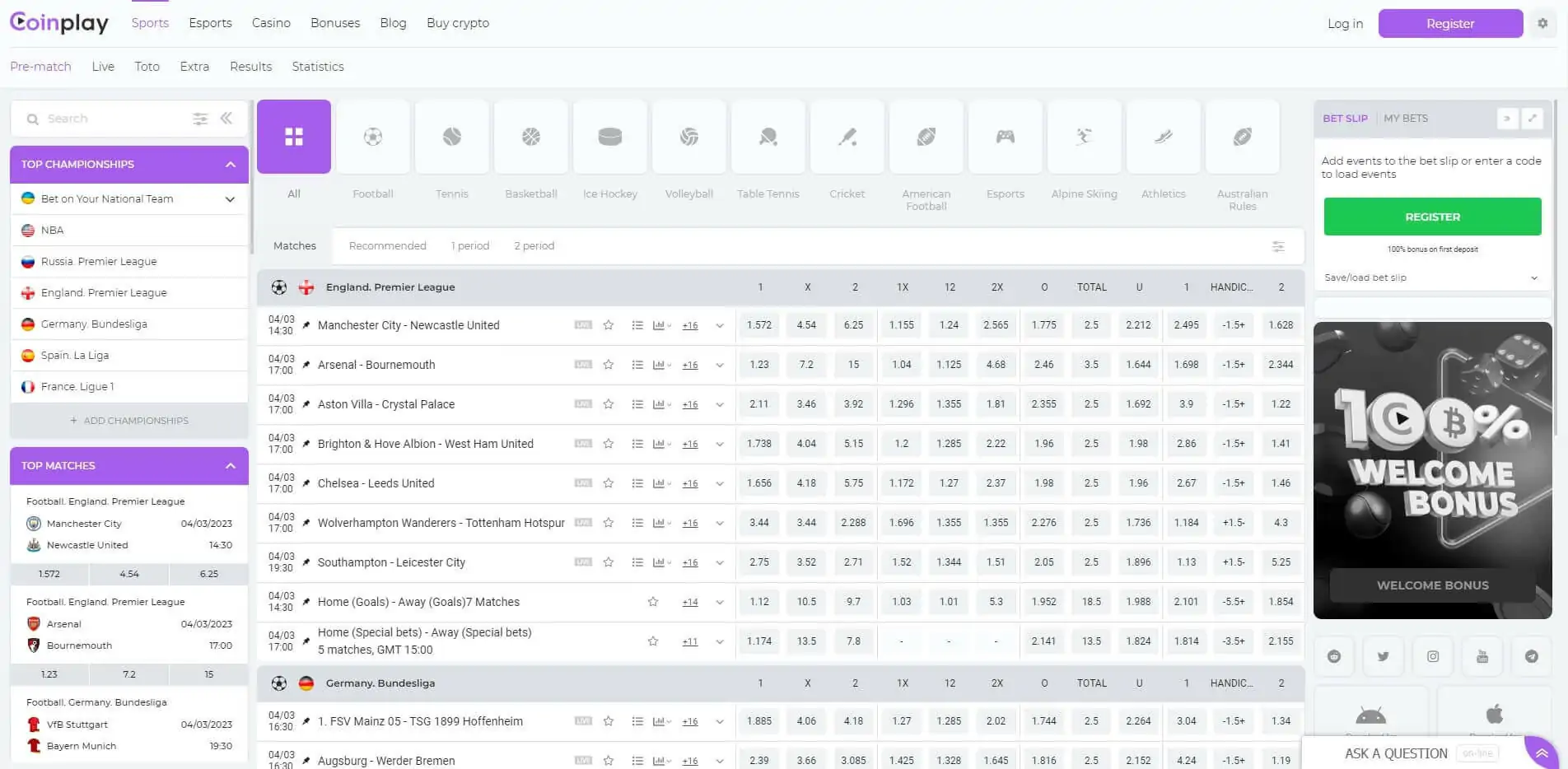Select the Football sport icon
This screenshot has width=1568, height=769.
(x=372, y=137)
